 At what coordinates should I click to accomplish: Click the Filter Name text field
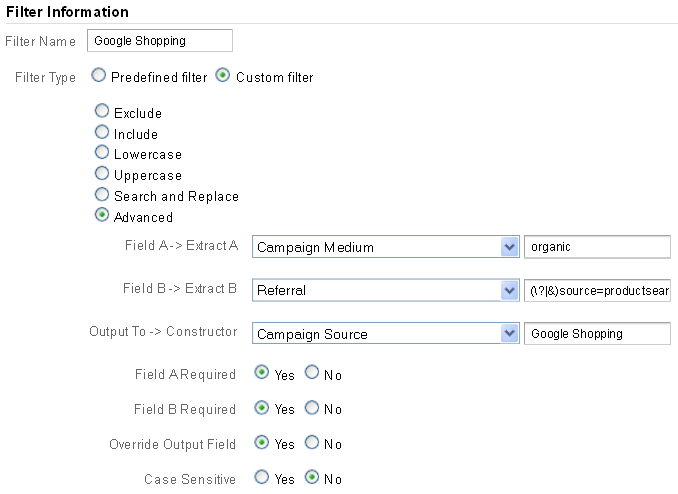[160, 40]
